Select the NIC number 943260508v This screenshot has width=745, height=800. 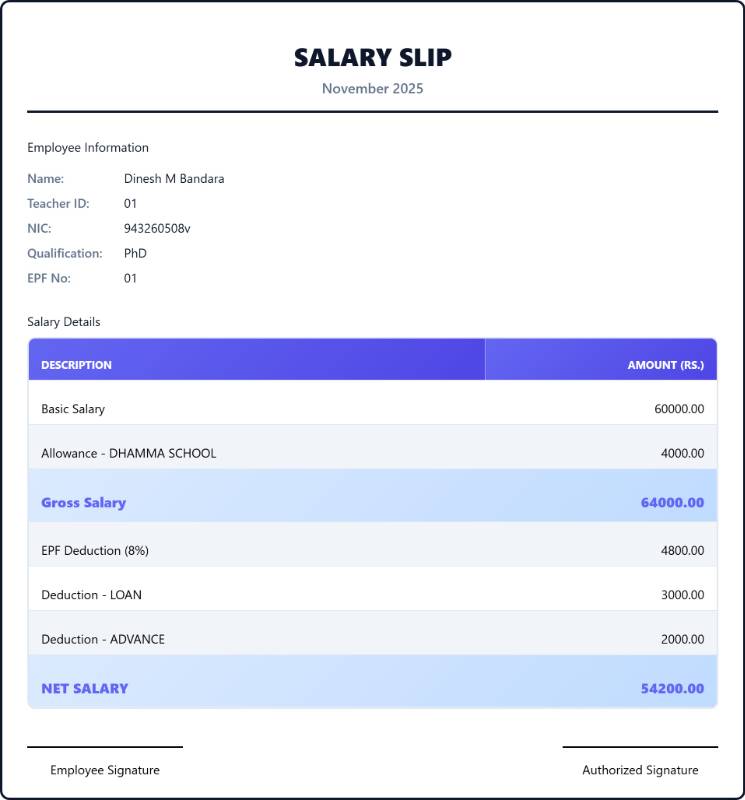click(157, 229)
